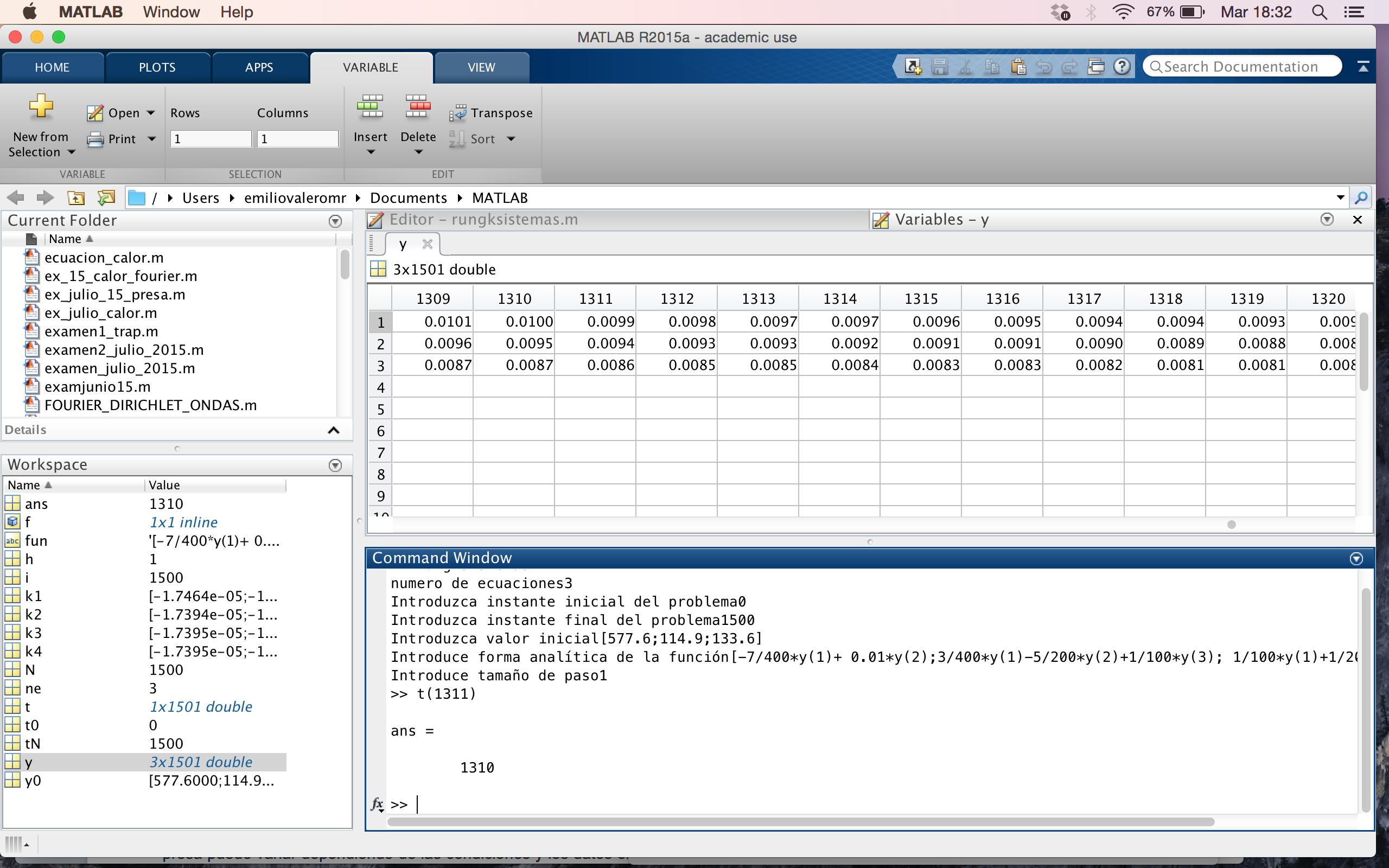Go up one folder level icon
Image resolution: width=1389 pixels, height=868 pixels.
(x=76, y=198)
